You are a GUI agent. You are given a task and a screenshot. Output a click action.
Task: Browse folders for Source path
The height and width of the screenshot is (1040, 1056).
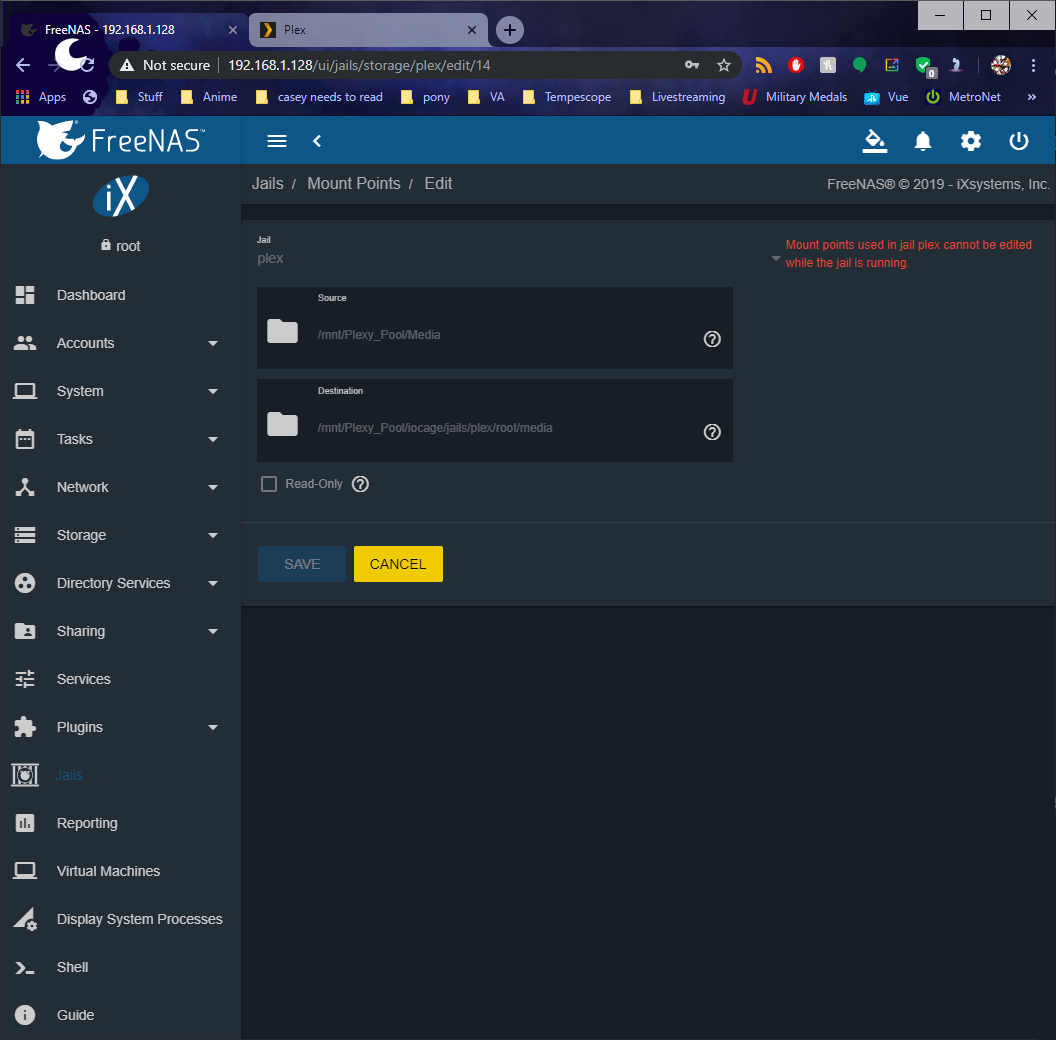(x=282, y=331)
